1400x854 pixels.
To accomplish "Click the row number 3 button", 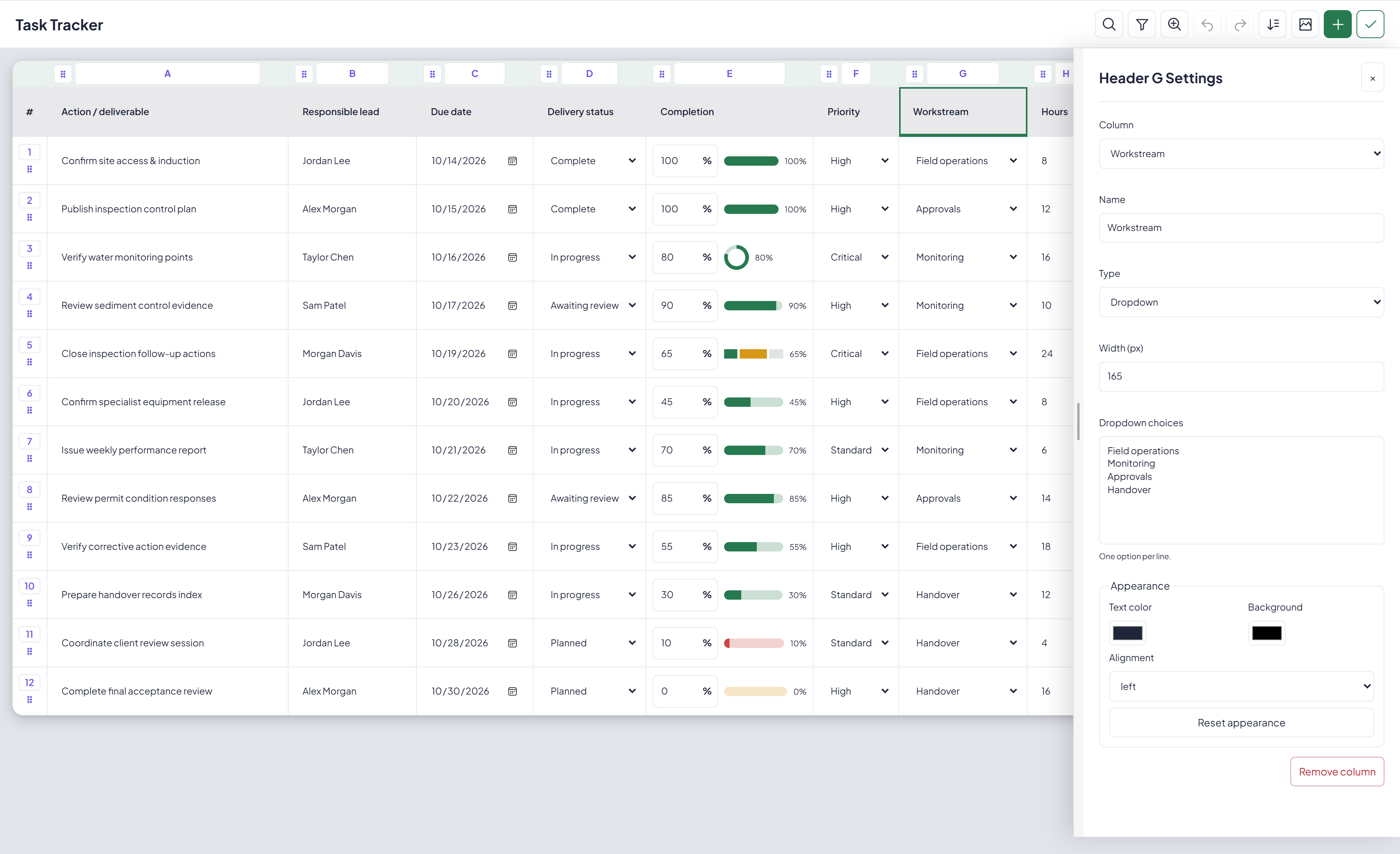I will click(x=30, y=249).
